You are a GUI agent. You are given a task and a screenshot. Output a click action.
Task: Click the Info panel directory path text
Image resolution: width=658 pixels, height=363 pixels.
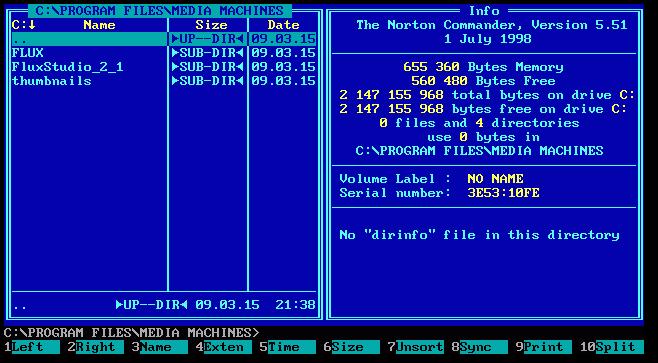coord(479,151)
